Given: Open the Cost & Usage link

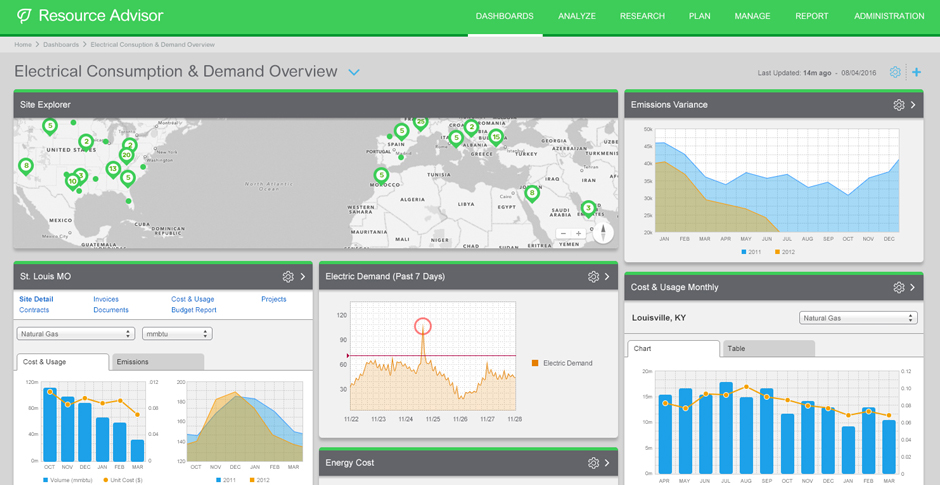Looking at the screenshot, I should 192,299.
